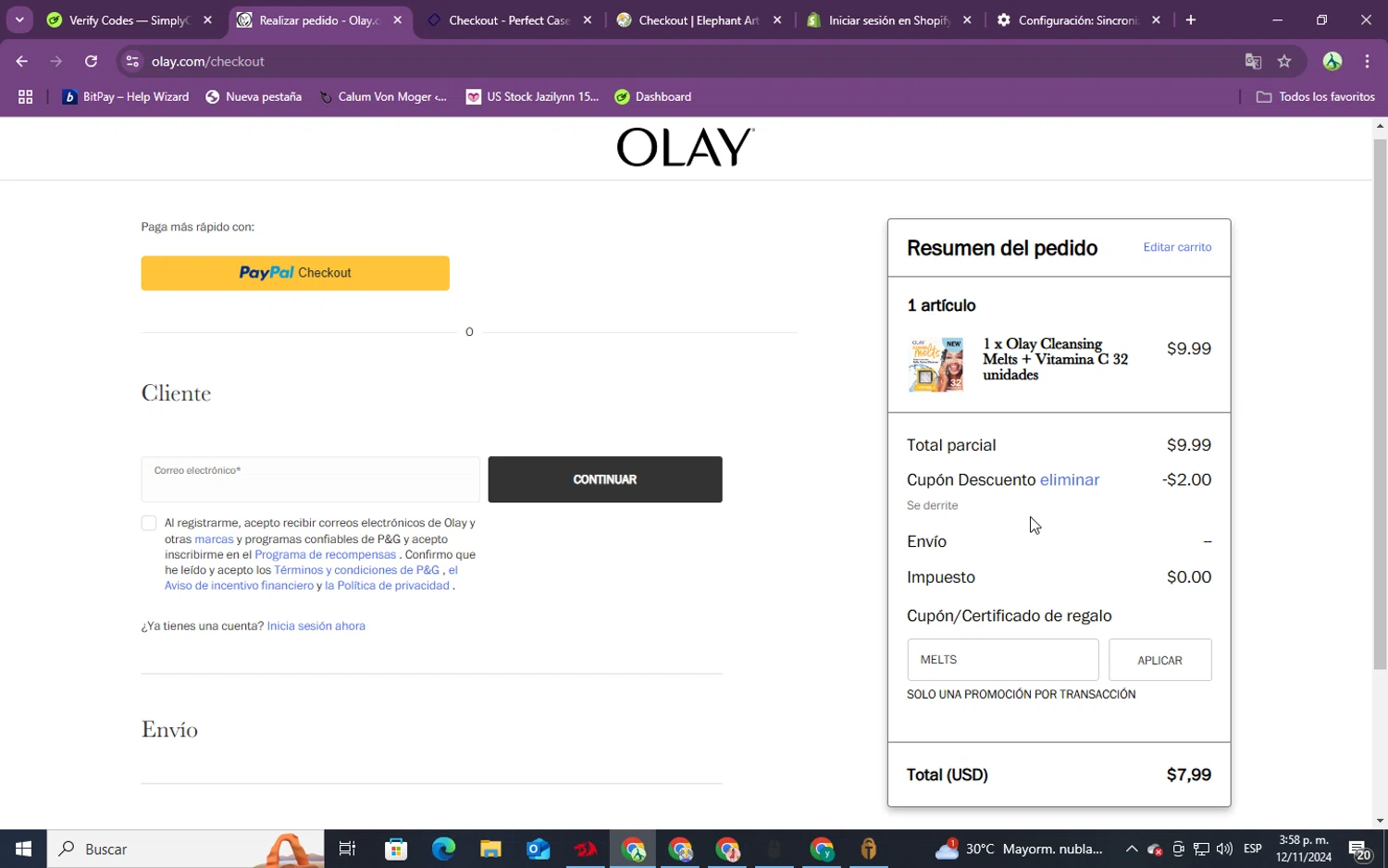Click the translate page icon
The image size is (1388, 868).
(x=1253, y=61)
